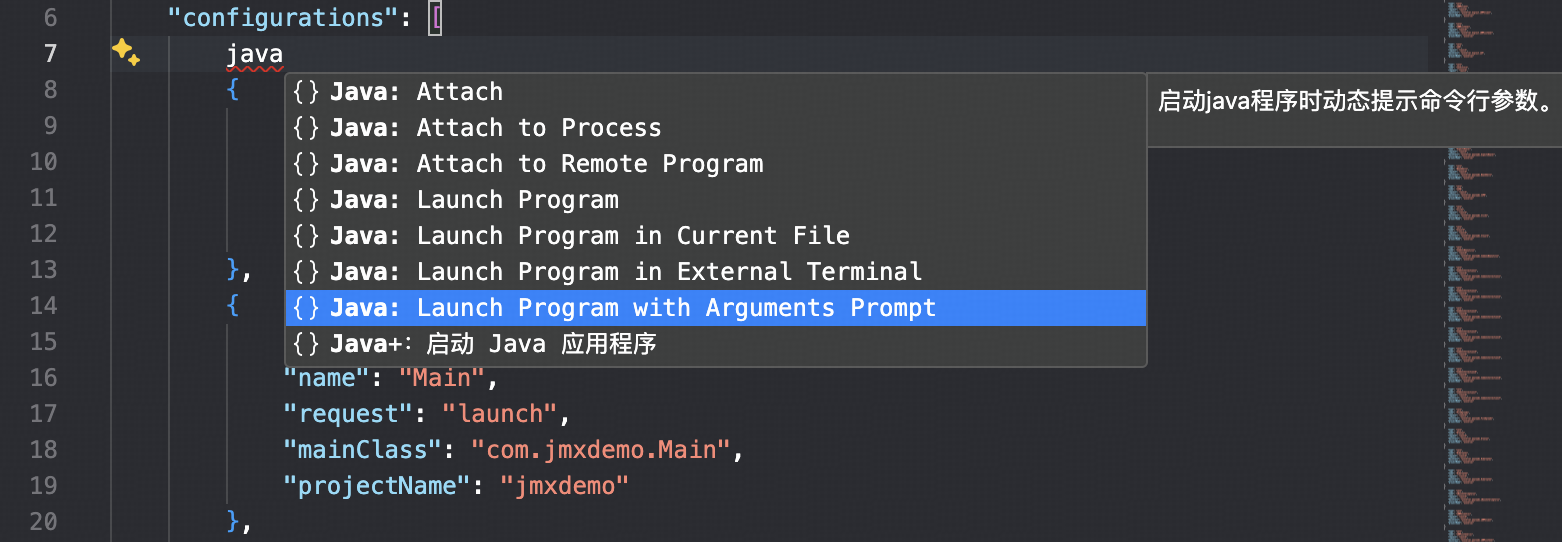Click the "launch" request value
Screen dimensions: 1562x542
tap(500, 414)
